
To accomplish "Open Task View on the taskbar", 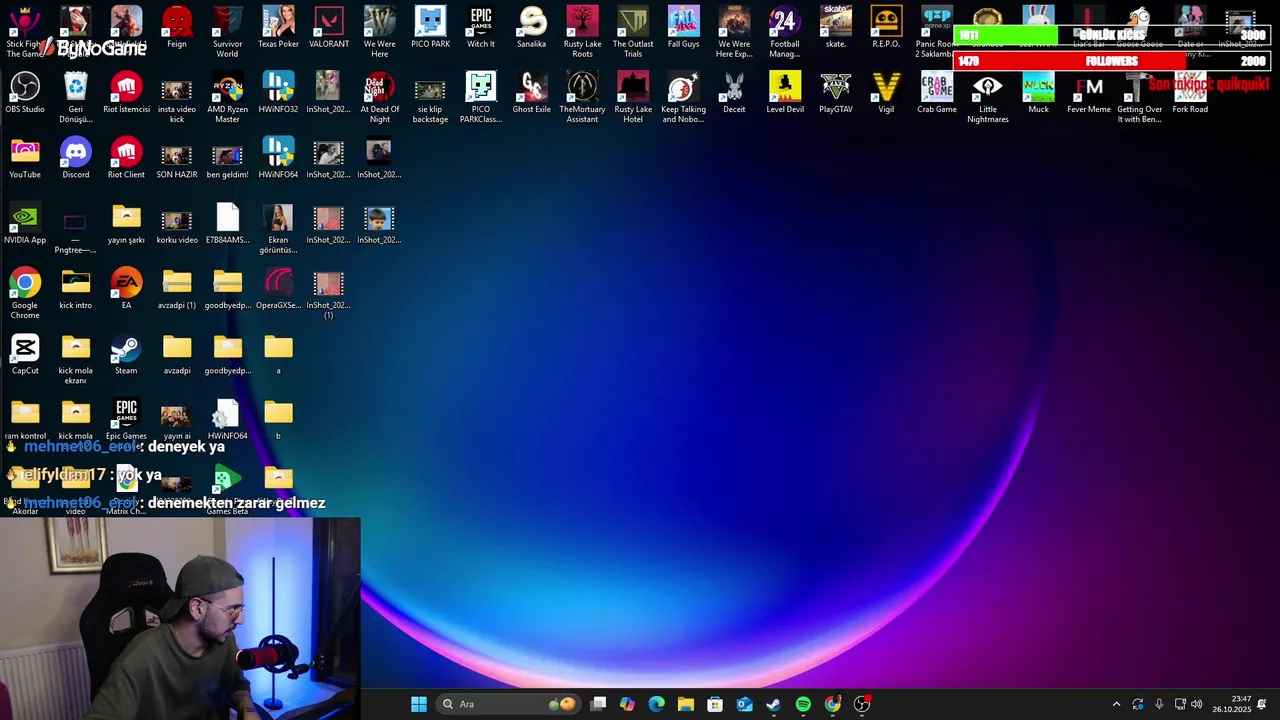I will pyautogui.click(x=598, y=704).
